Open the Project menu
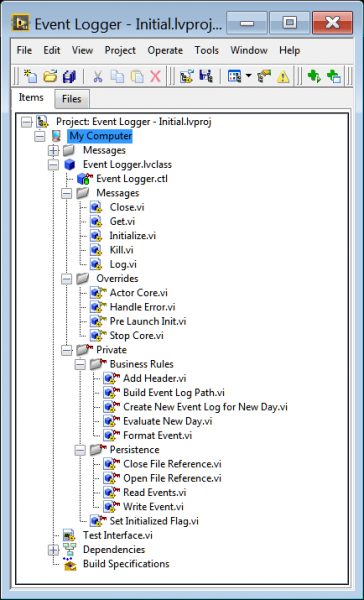 click(x=120, y=50)
